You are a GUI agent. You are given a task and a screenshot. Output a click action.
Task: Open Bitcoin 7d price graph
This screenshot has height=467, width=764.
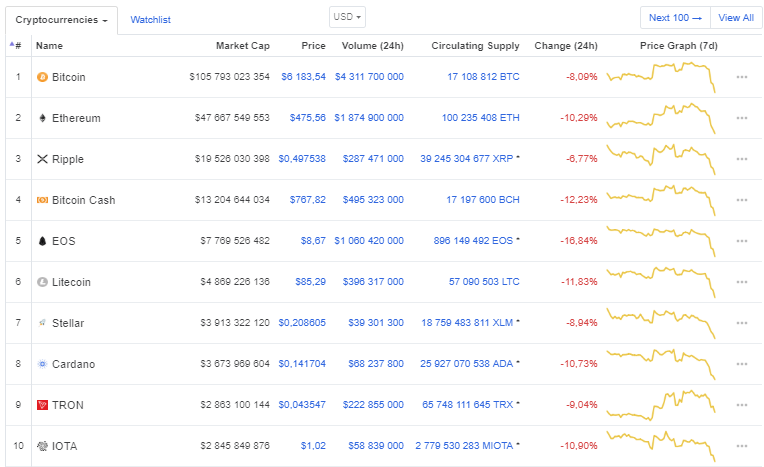click(661, 77)
